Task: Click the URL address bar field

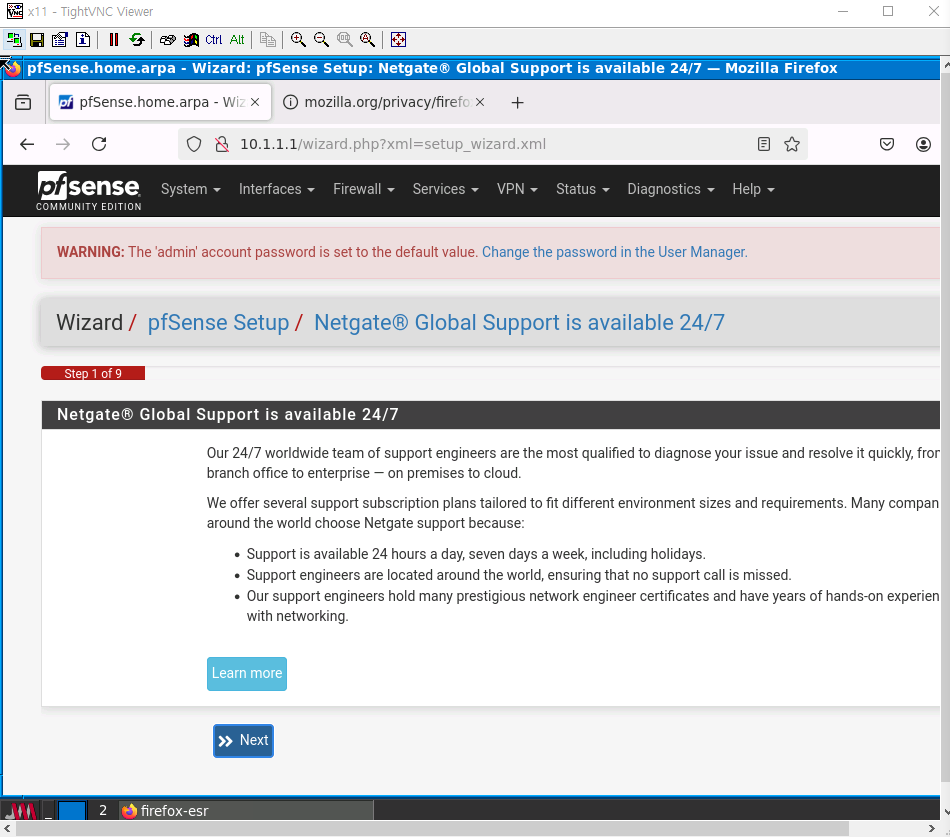Action: (493, 144)
